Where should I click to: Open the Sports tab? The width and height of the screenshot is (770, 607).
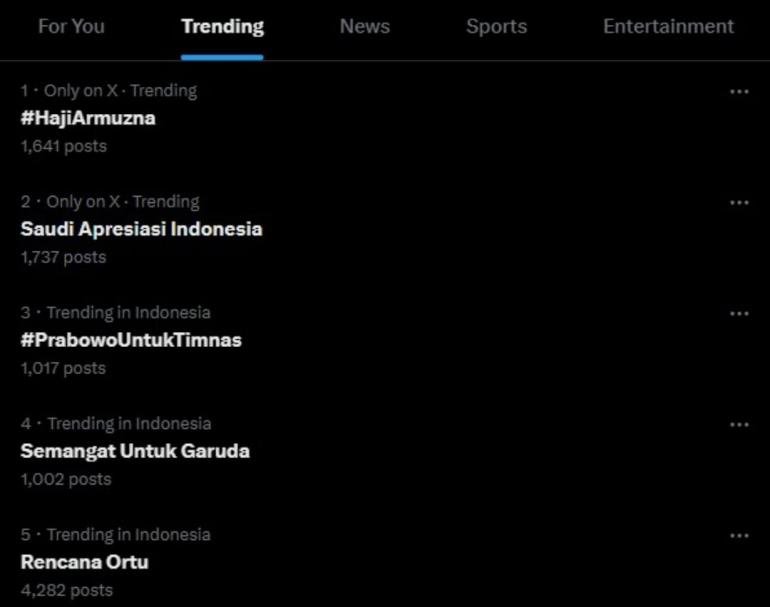click(x=496, y=27)
